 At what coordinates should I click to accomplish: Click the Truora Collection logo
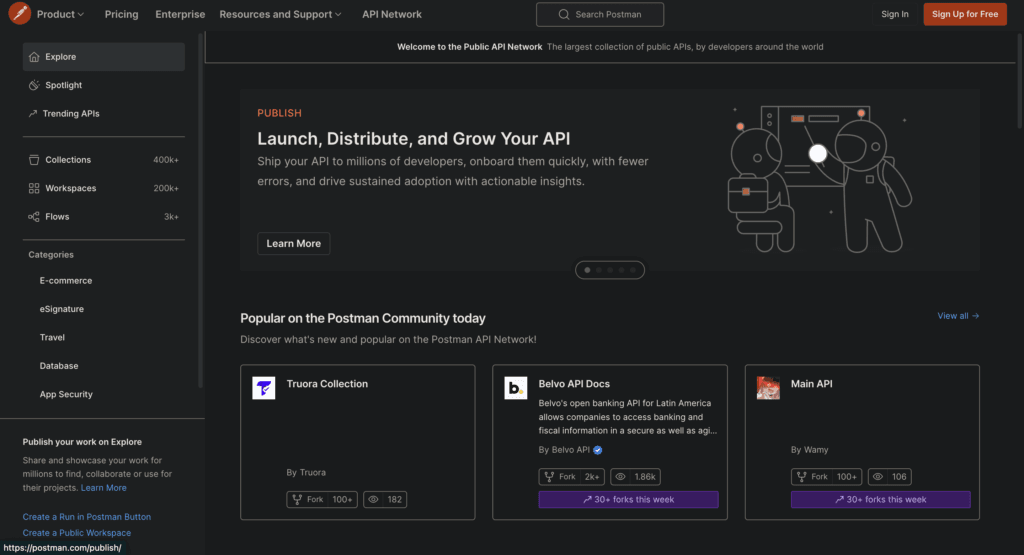[264, 388]
